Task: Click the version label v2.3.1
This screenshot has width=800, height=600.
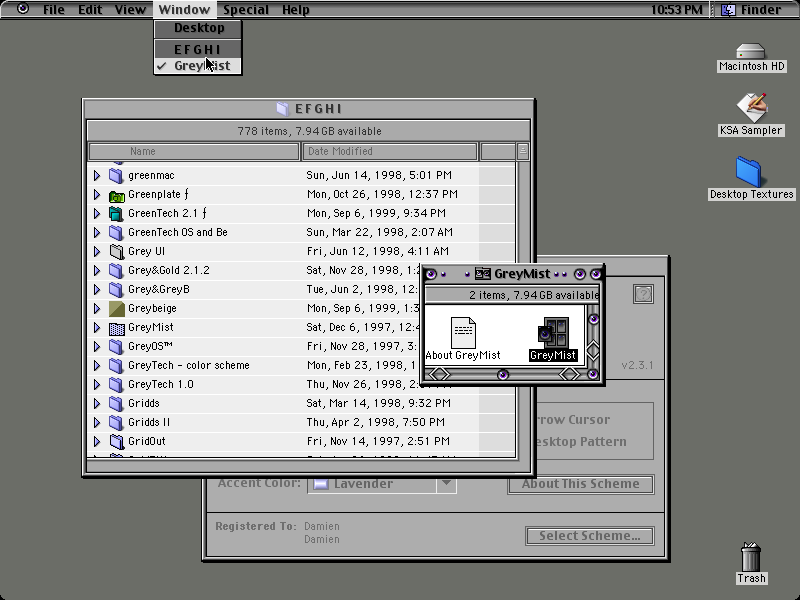Action: coord(637,365)
